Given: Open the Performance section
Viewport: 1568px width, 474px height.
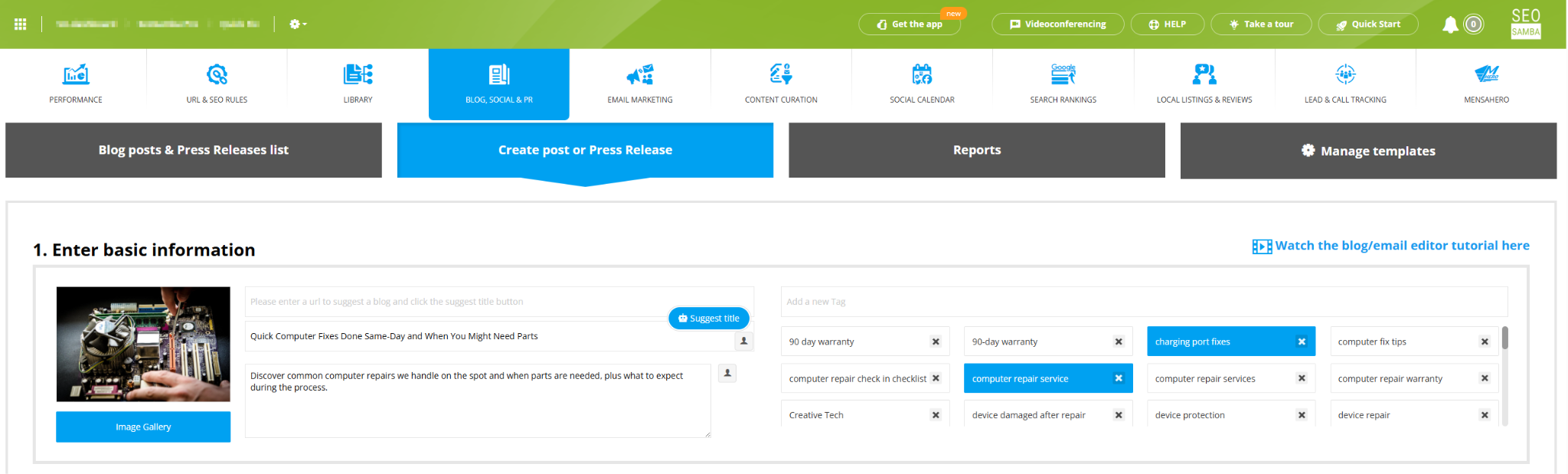Looking at the screenshot, I should (x=76, y=84).
